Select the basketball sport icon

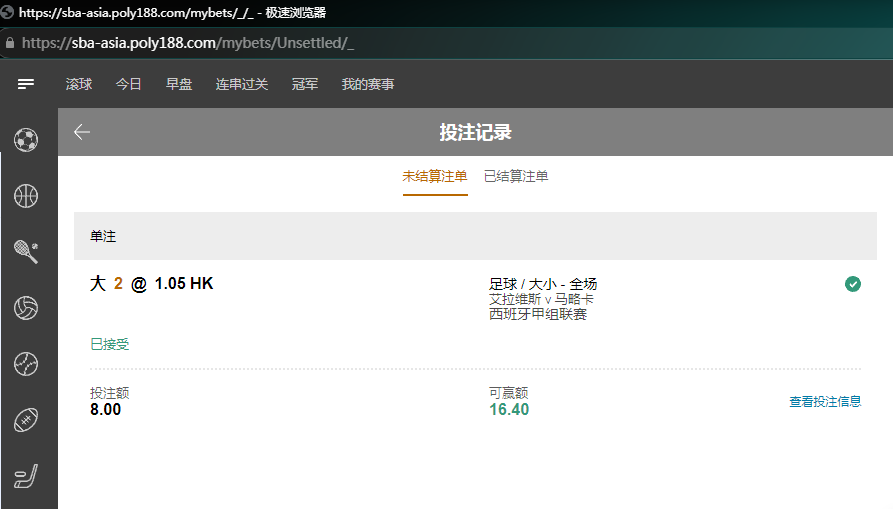click(27, 195)
